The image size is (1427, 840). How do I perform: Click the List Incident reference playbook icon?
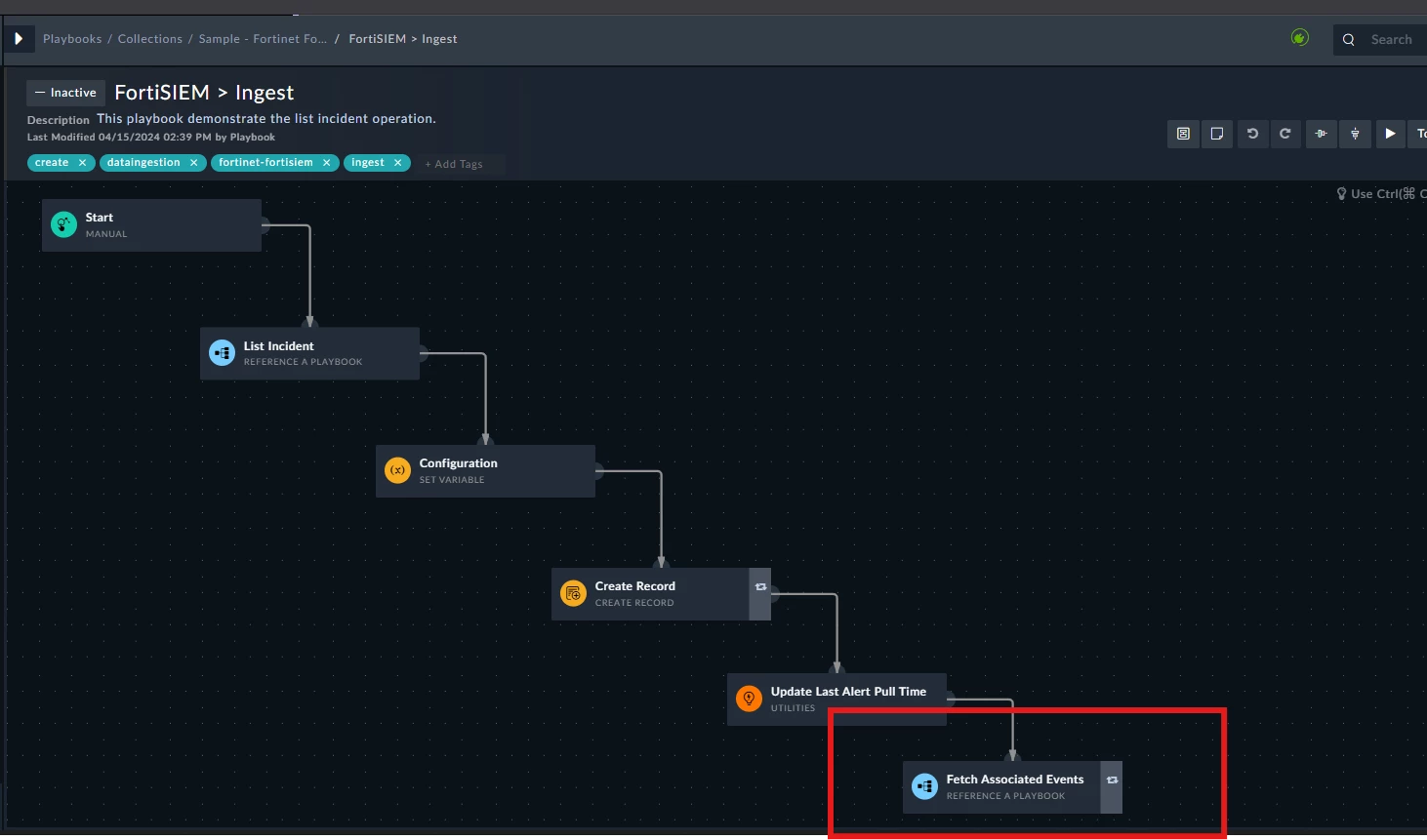point(222,353)
